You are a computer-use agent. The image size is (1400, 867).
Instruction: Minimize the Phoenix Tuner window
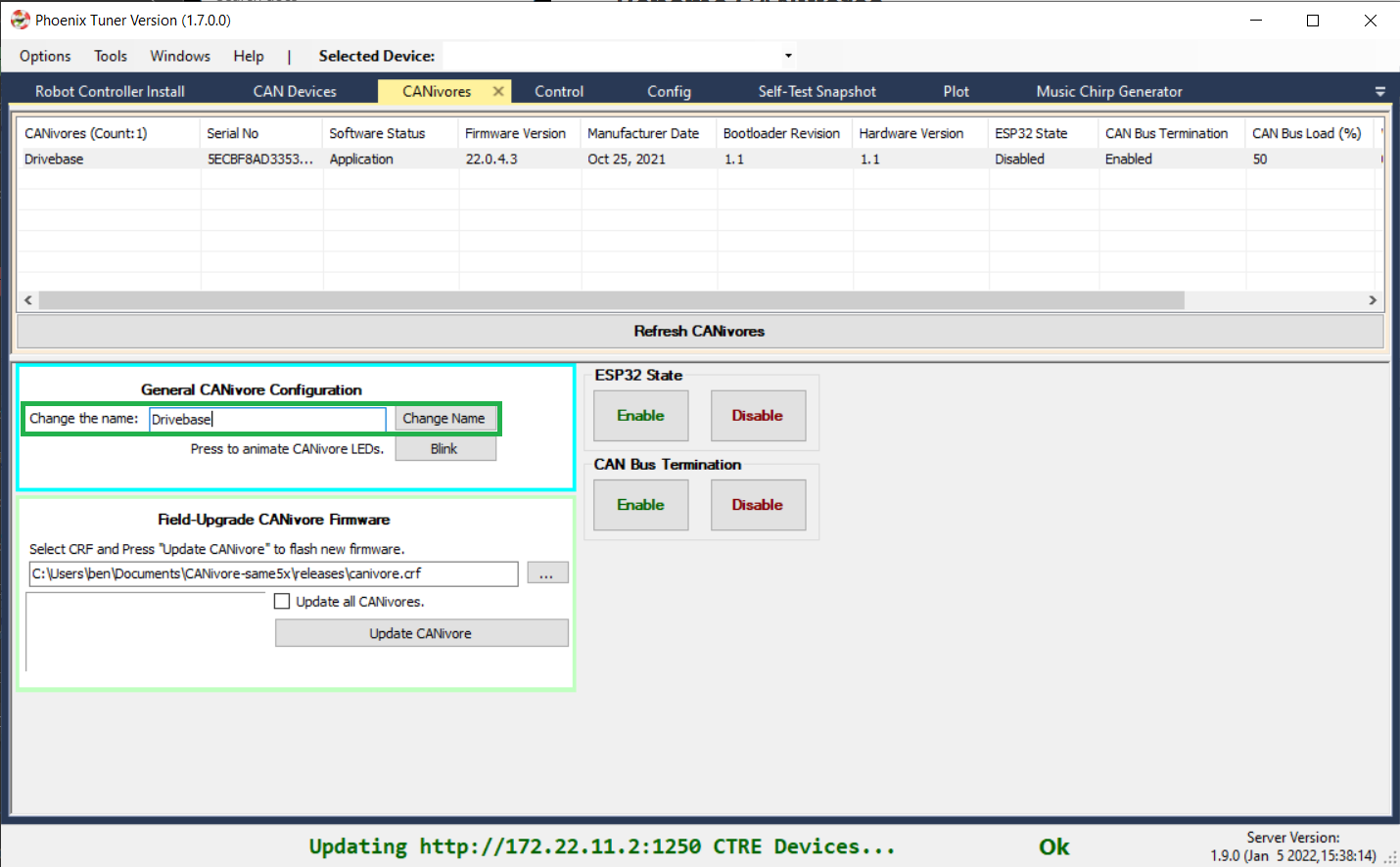coord(1256,20)
